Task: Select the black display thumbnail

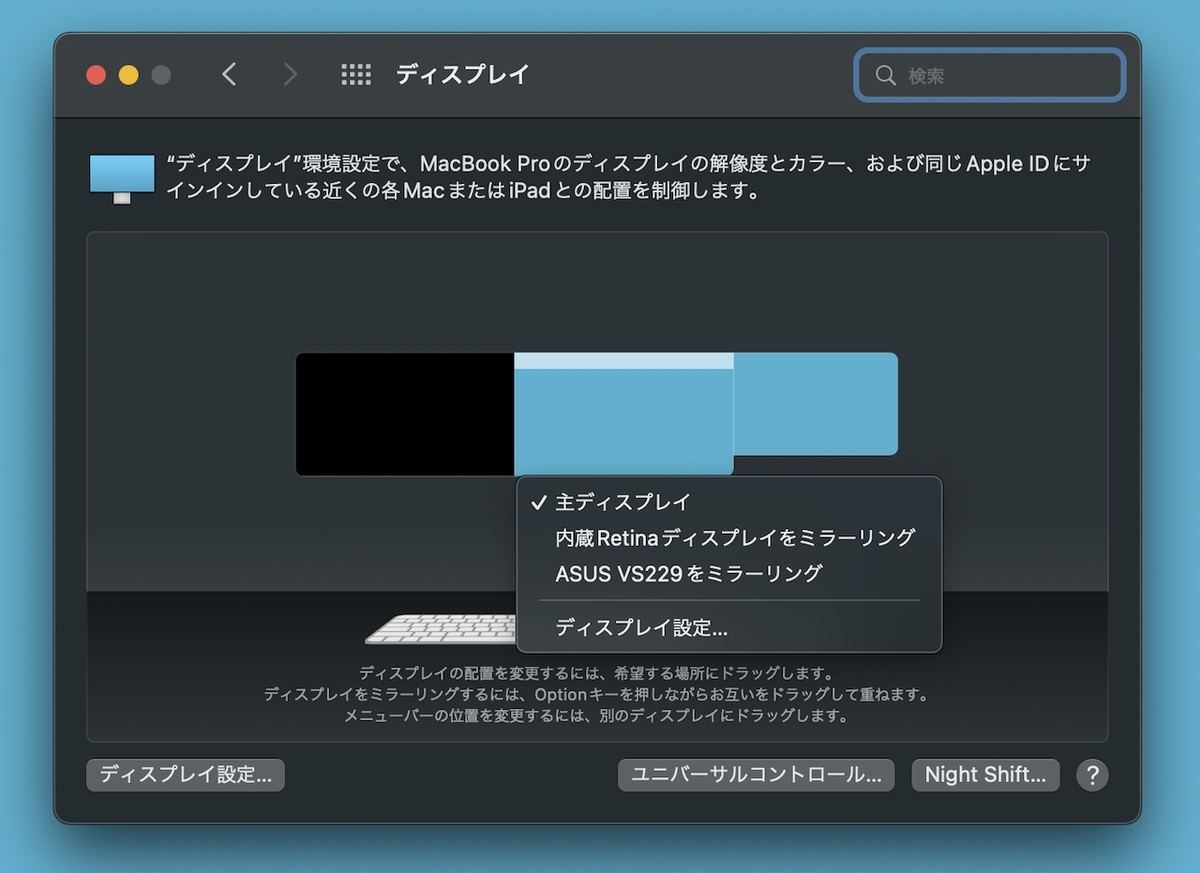Action: click(405, 414)
